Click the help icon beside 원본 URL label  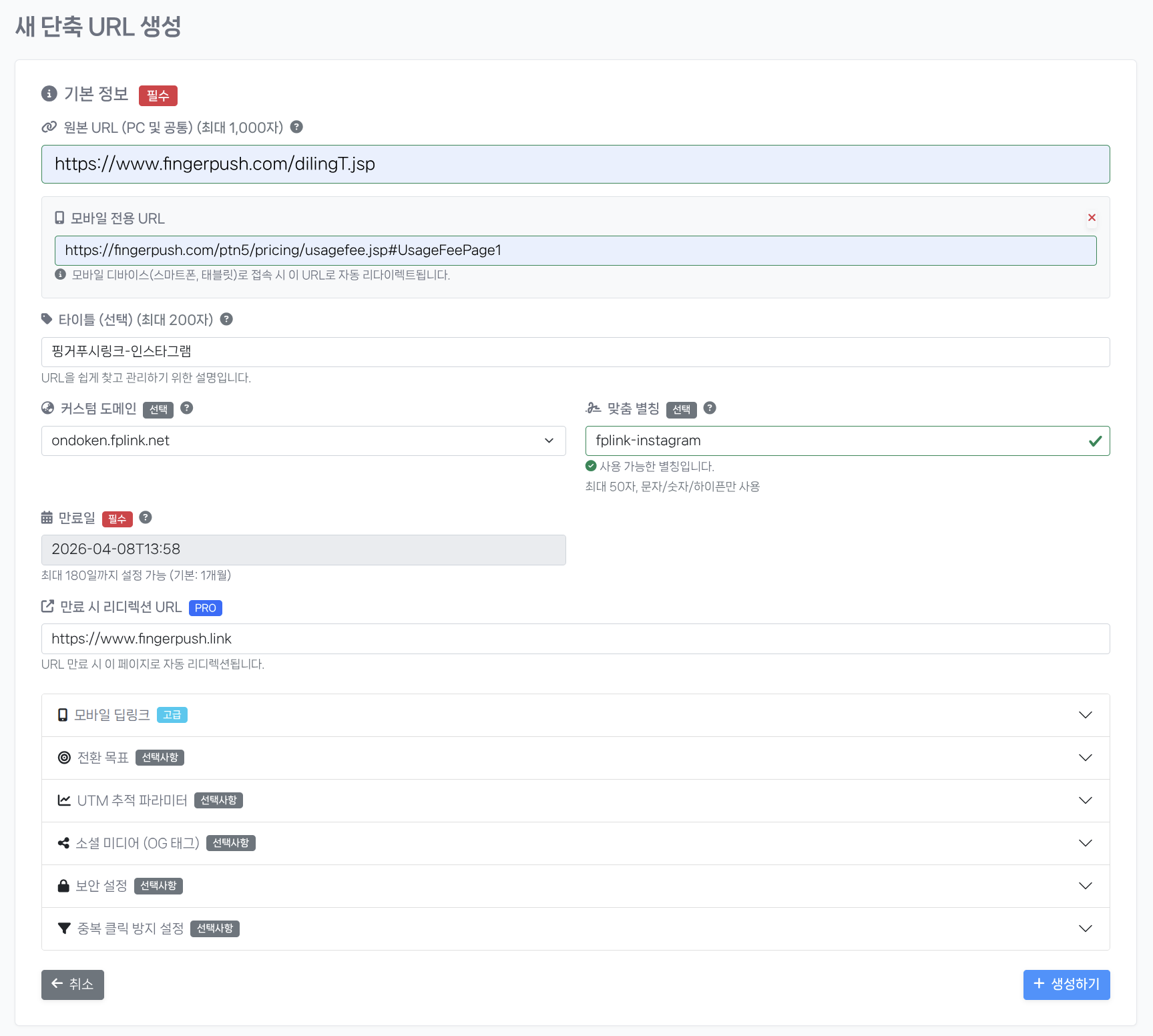coord(296,127)
